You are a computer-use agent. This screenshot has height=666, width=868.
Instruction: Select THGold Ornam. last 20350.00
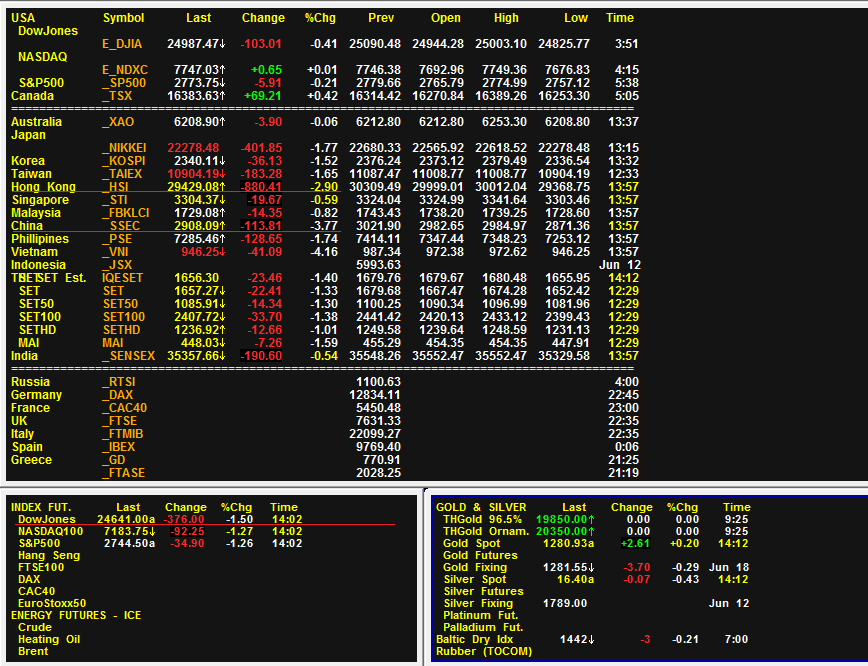[565, 531]
